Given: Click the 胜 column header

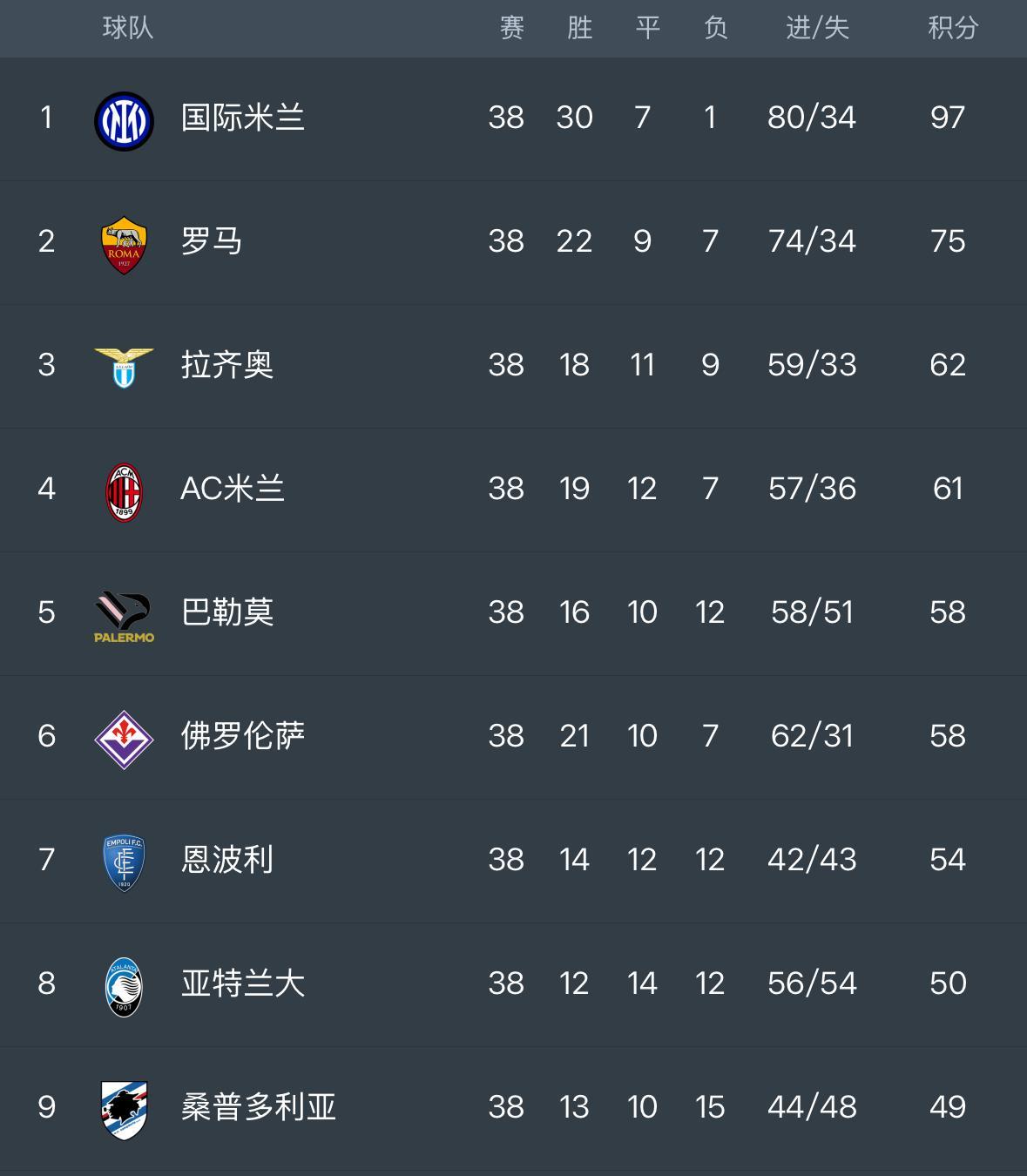Looking at the screenshot, I should 579,28.
